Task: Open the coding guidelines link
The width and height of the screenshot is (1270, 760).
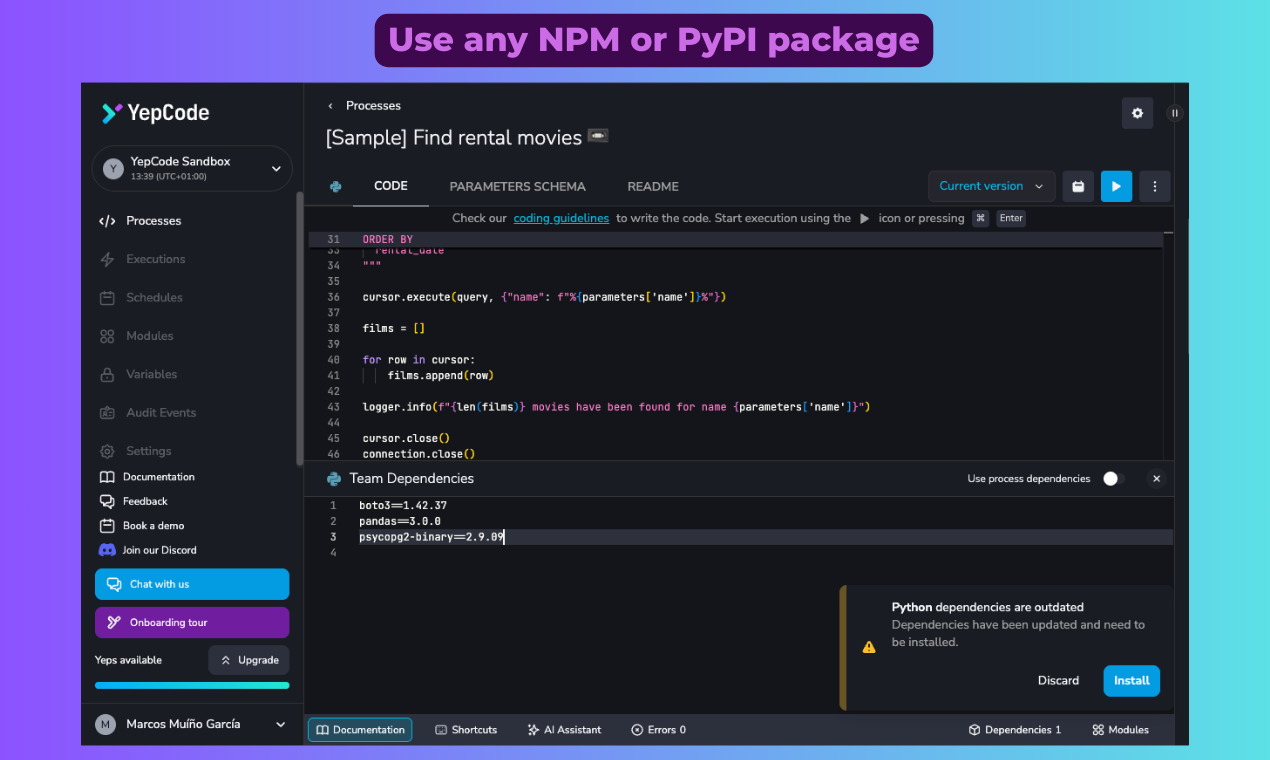Action: click(x=561, y=218)
